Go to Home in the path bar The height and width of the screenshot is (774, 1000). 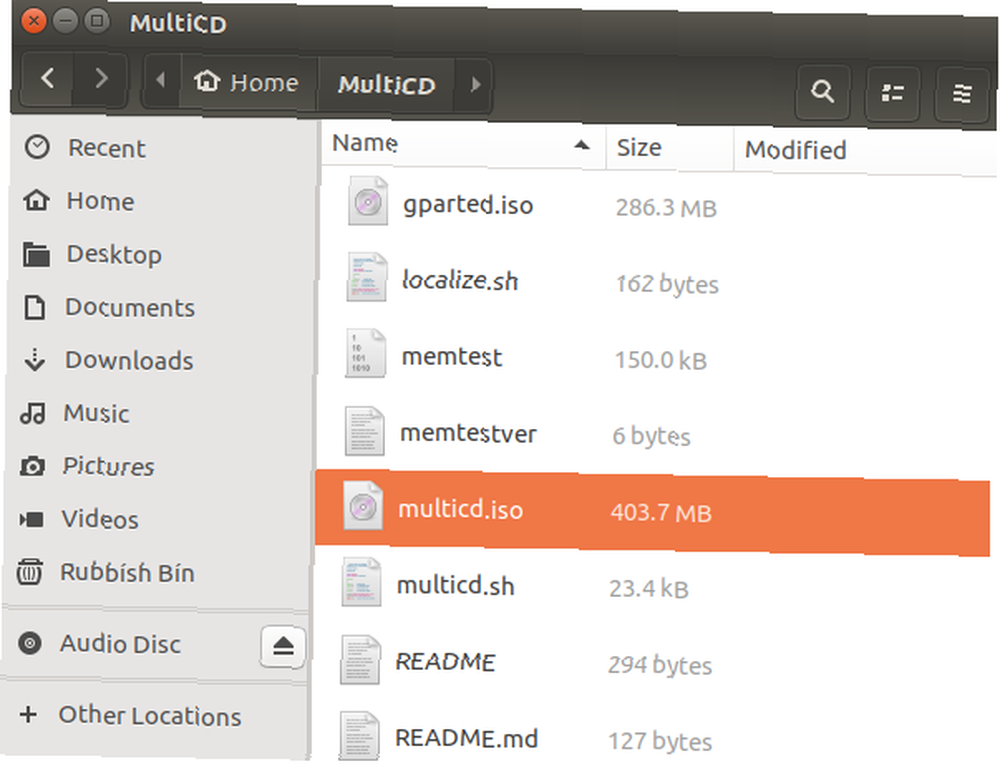click(247, 82)
